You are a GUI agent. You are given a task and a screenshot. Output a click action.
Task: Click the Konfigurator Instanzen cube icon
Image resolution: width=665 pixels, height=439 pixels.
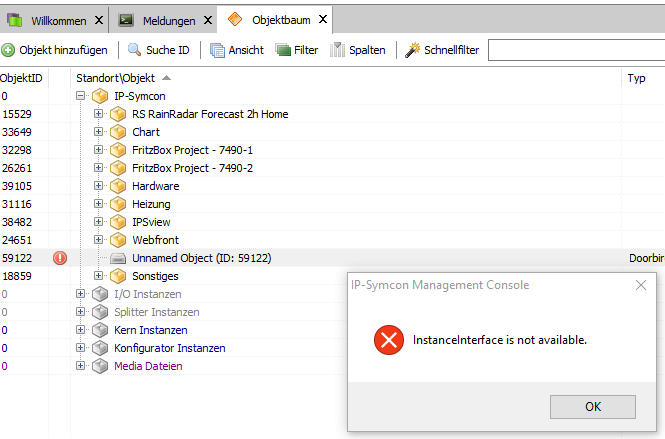pos(100,348)
